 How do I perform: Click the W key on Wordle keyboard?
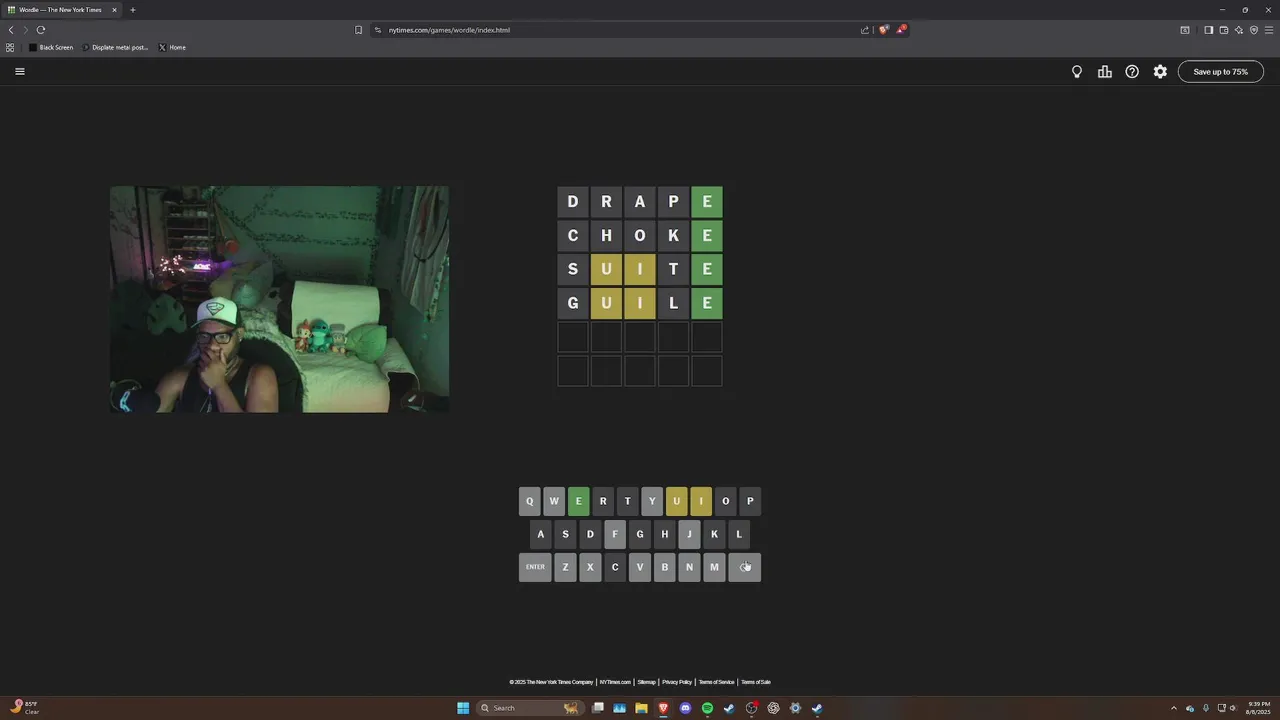click(x=554, y=501)
